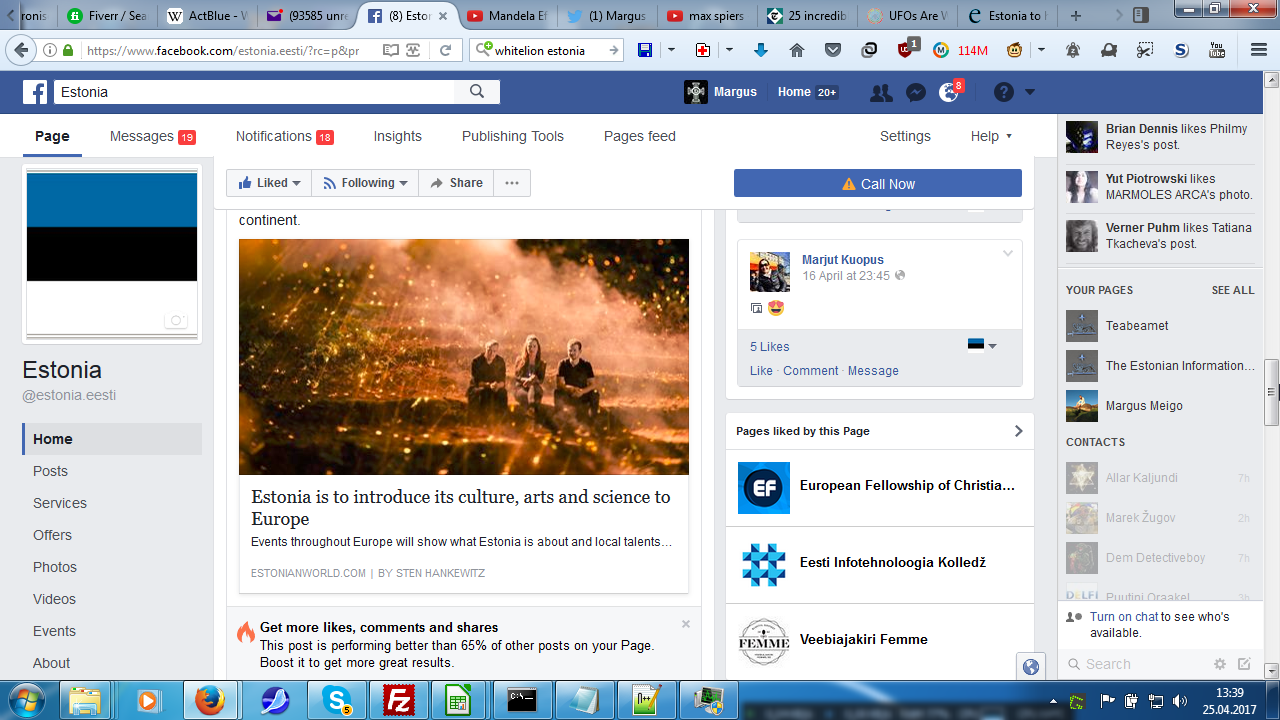Screen dimensions: 1280x720
Task: Expand options chevron on Marjut Kuopus post
Action: (x=1008, y=253)
